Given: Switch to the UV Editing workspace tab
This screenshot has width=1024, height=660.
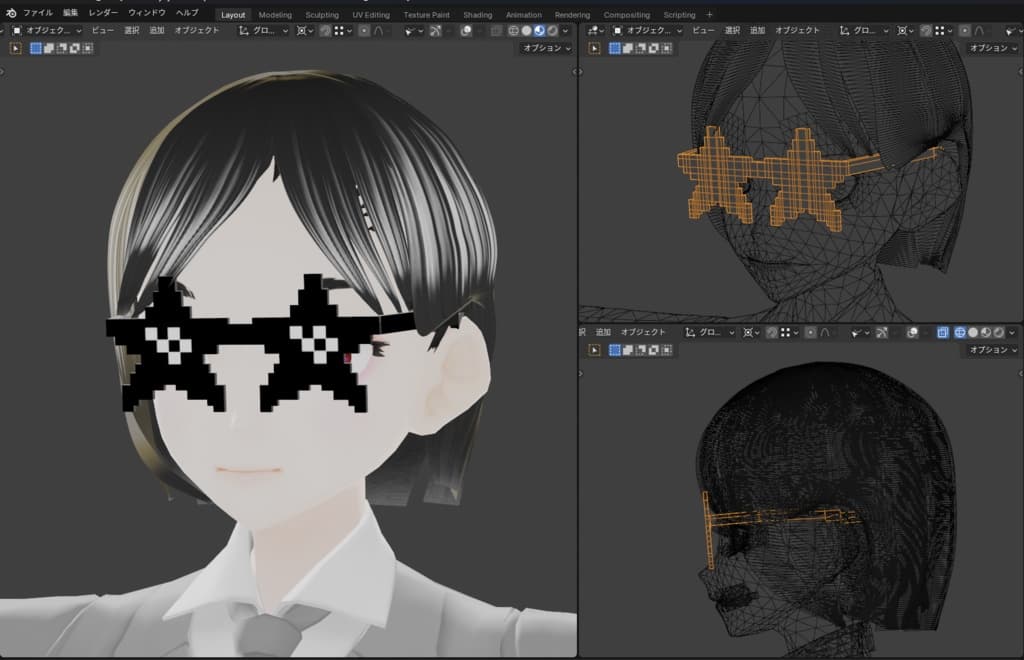Looking at the screenshot, I should (370, 15).
